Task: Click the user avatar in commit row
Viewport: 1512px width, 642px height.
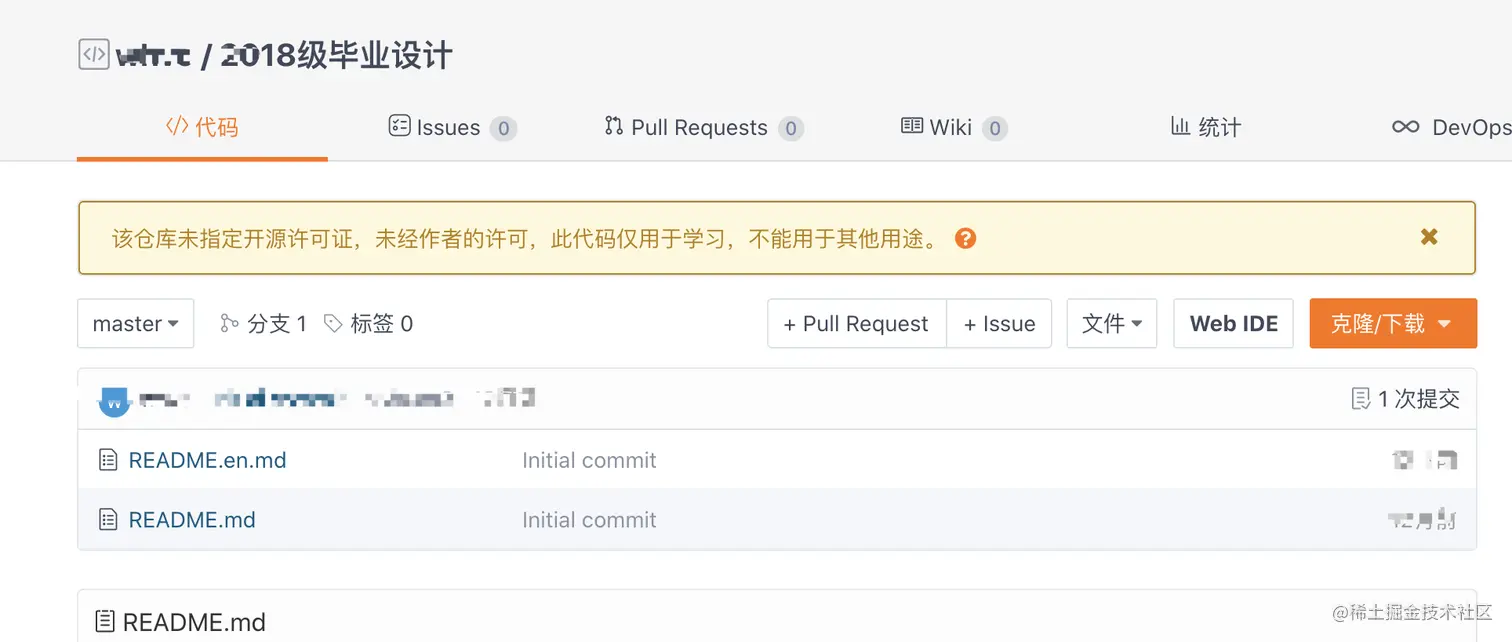Action: coord(114,400)
